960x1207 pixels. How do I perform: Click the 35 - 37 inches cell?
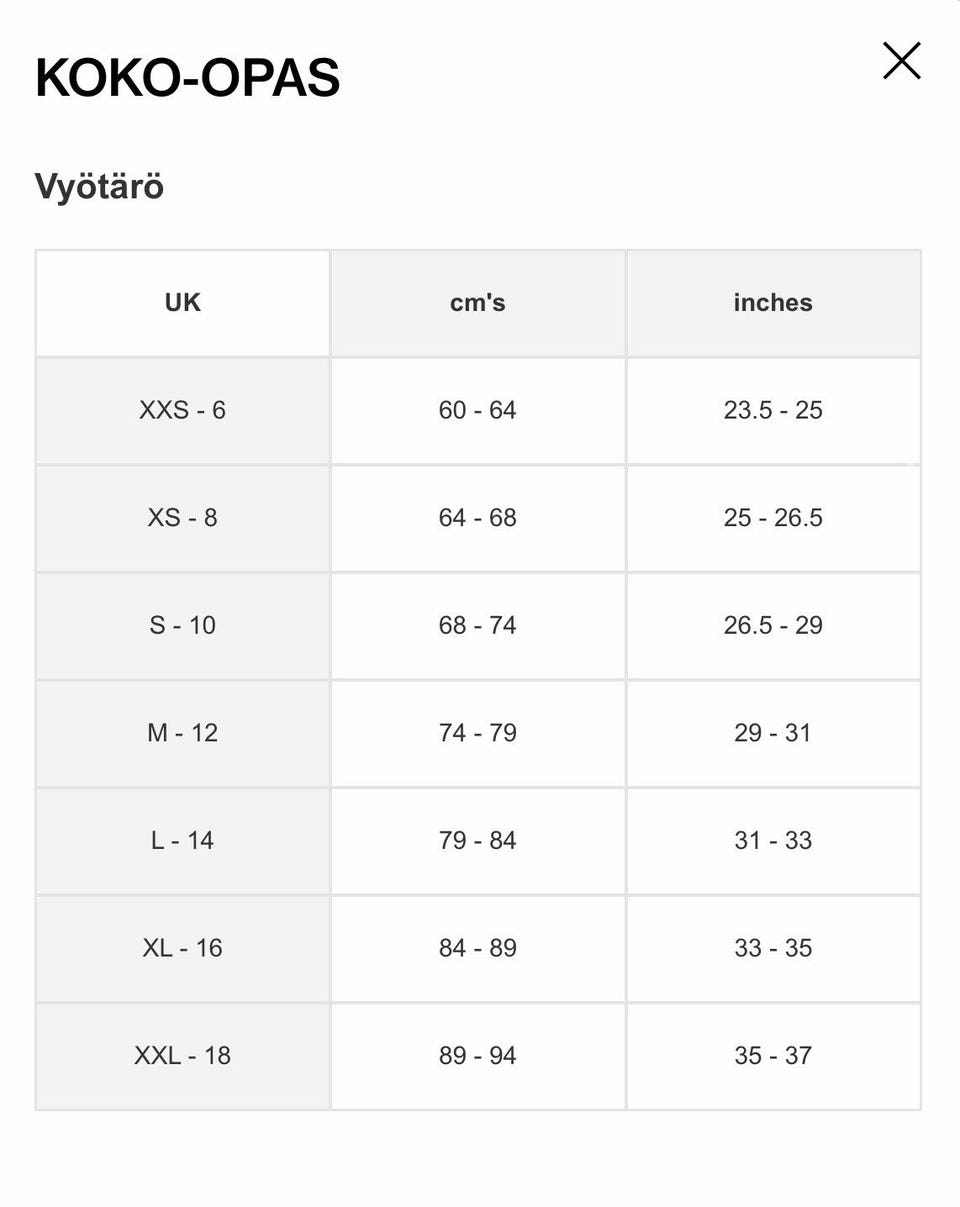[773, 1056]
